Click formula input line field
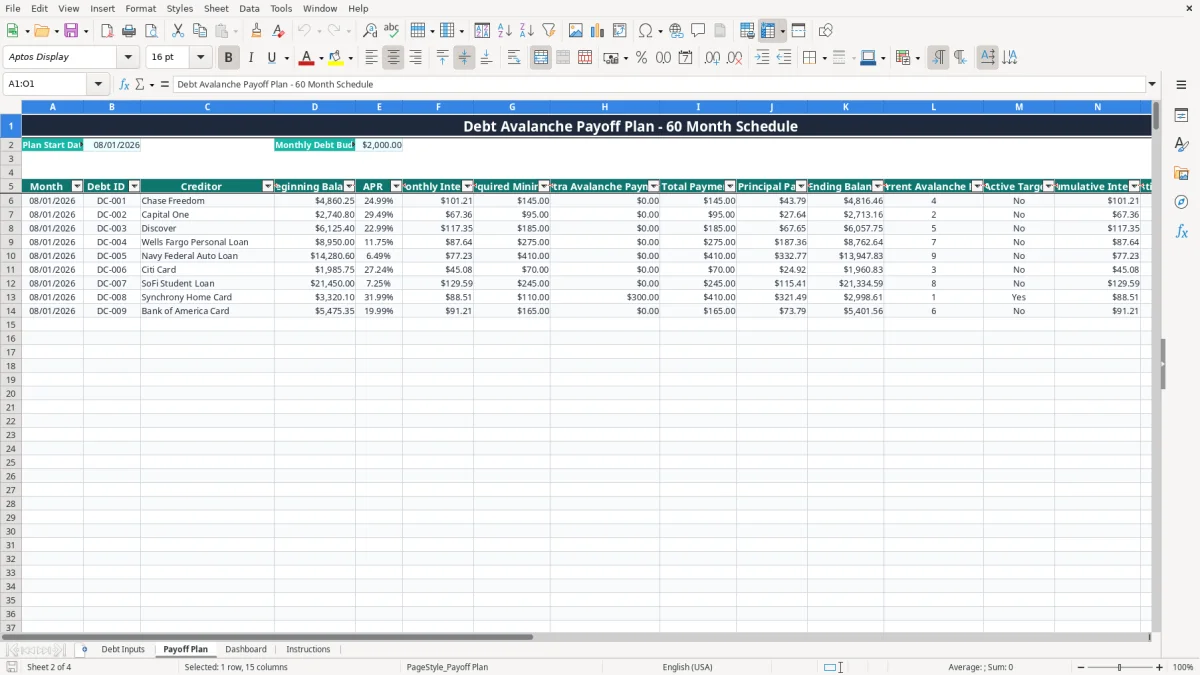The image size is (1200, 675). tap(660, 85)
